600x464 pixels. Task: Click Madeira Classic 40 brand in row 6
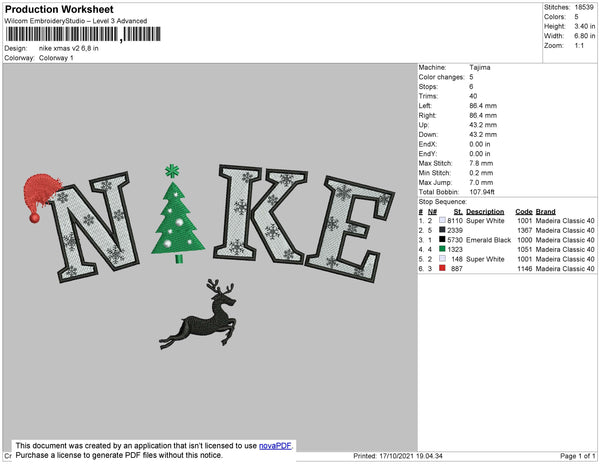tap(565, 269)
